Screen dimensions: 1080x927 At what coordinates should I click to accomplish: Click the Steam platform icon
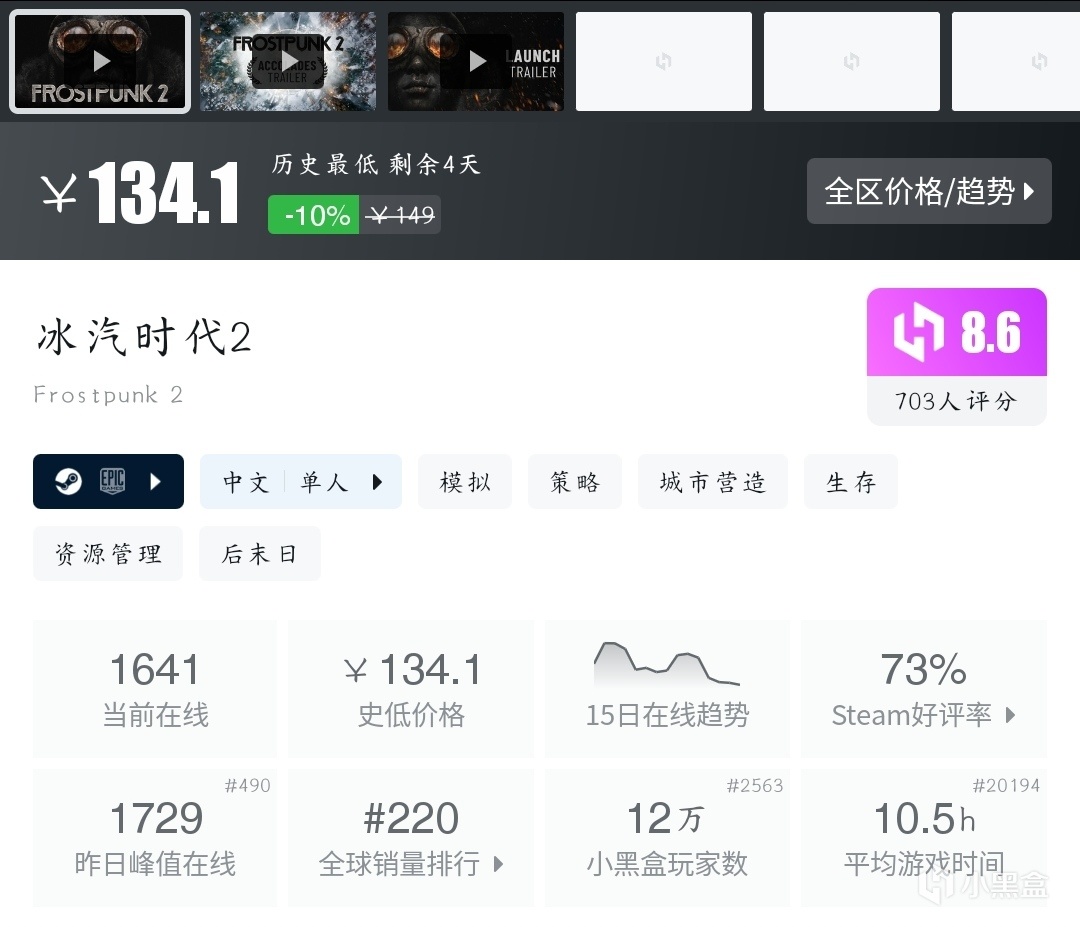(68, 481)
